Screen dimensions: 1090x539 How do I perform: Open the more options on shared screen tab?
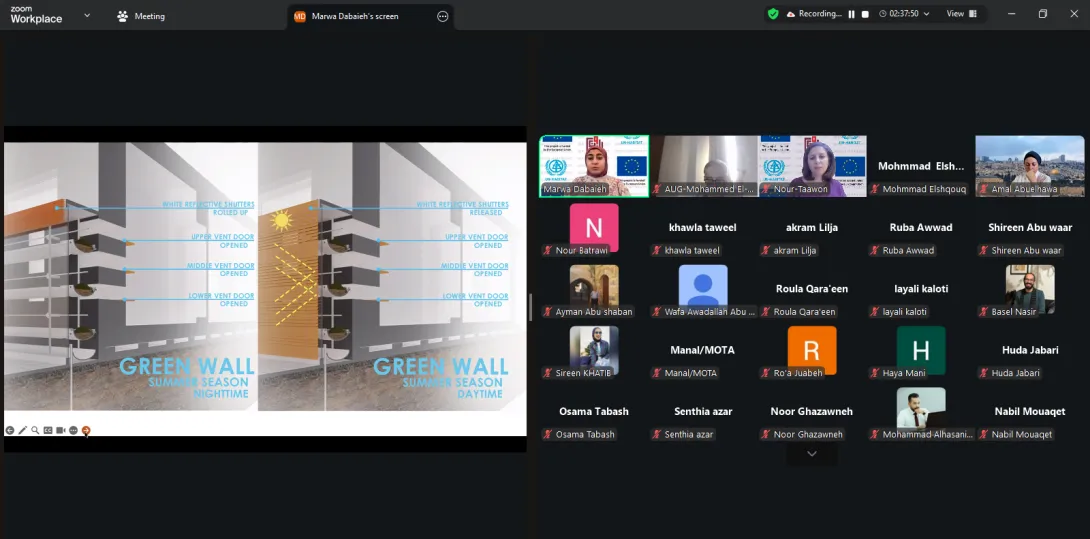tap(443, 16)
